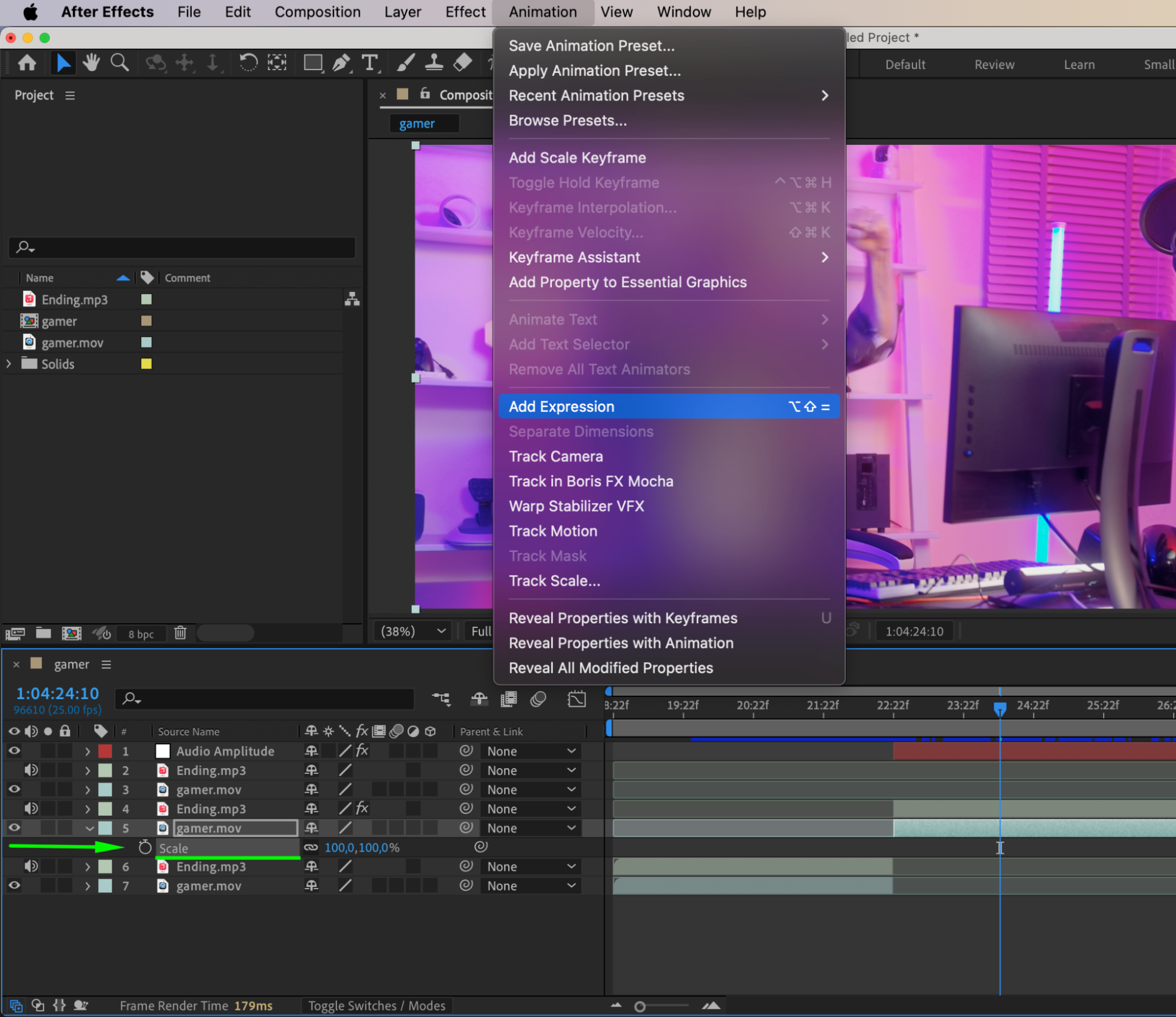Viewport: 1176px width, 1017px height.
Task: Click the Scale stopwatch icon
Action: (145, 847)
